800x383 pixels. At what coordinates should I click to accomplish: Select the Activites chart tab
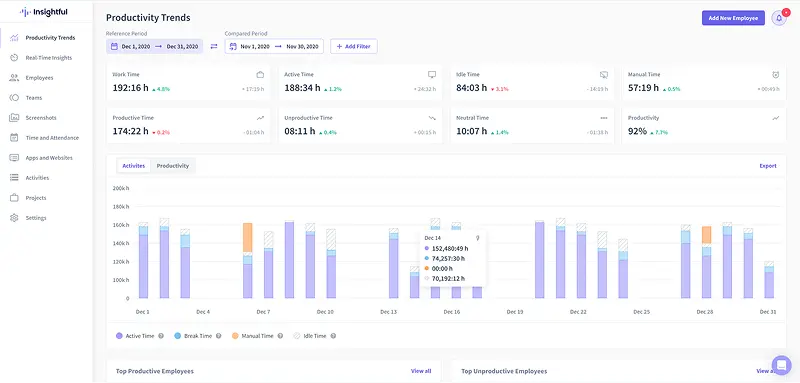click(x=134, y=166)
